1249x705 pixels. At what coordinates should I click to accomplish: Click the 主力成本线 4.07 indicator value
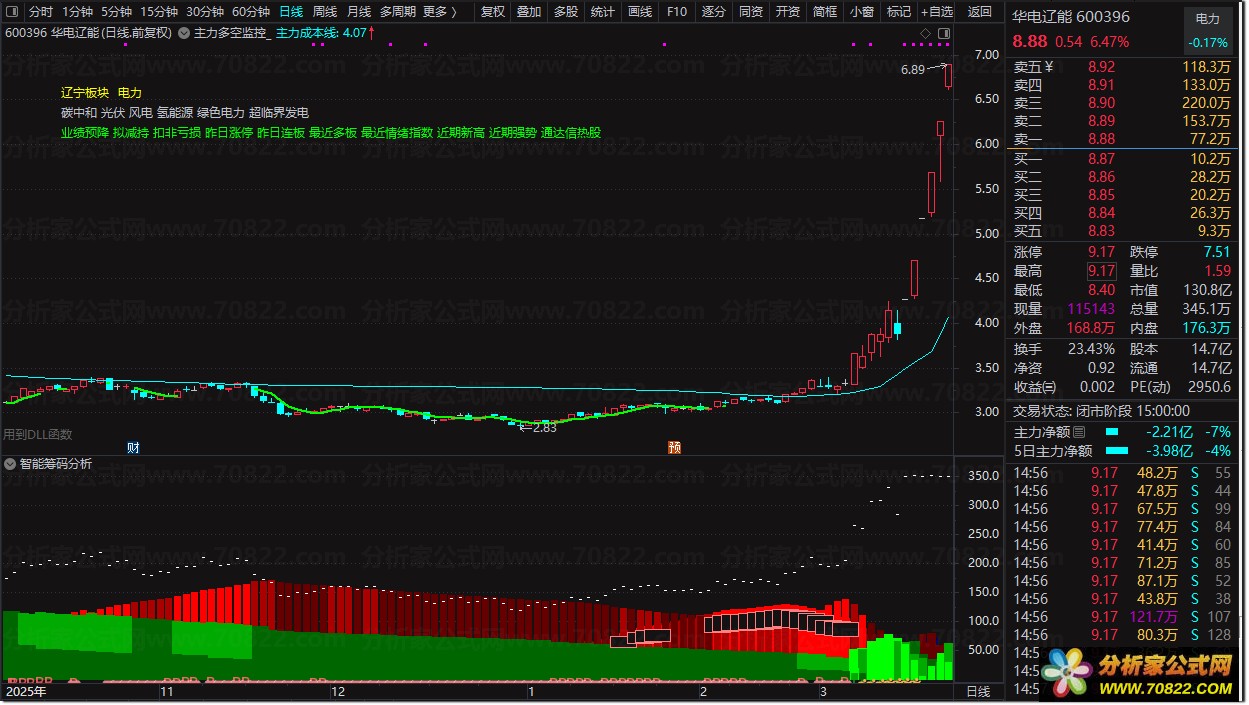coord(321,33)
